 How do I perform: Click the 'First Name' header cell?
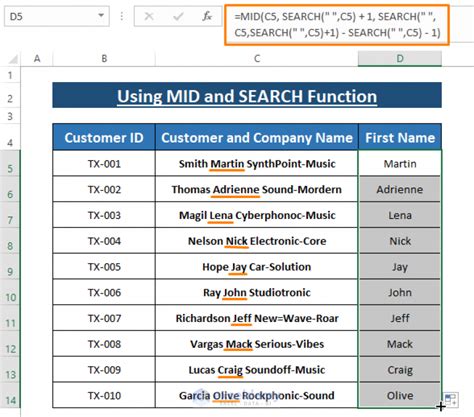pyautogui.click(x=400, y=137)
